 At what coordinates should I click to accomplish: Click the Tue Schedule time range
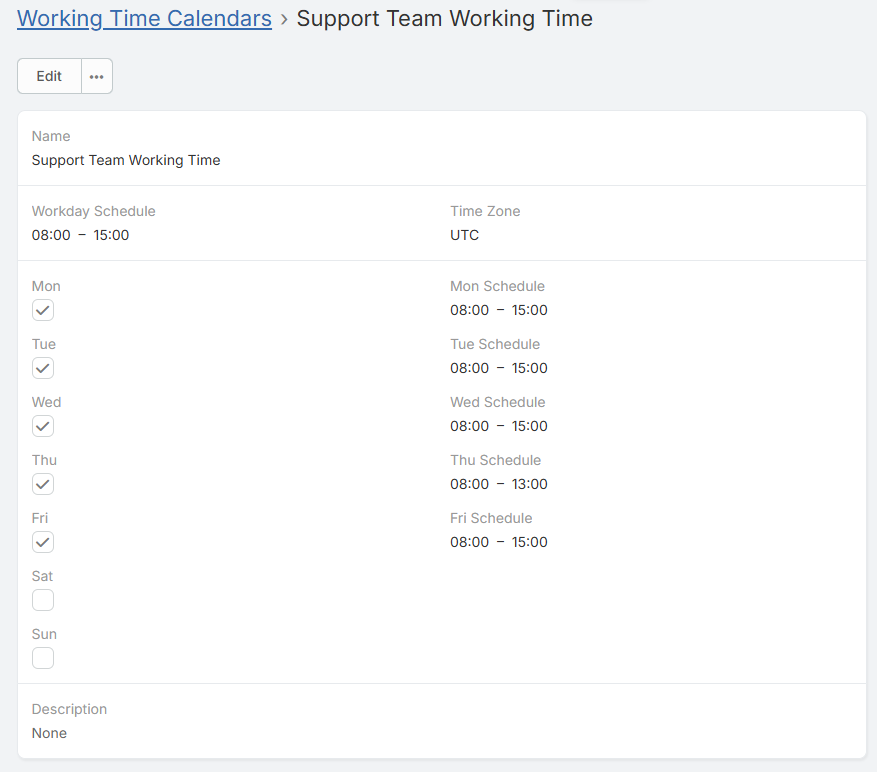pos(499,368)
